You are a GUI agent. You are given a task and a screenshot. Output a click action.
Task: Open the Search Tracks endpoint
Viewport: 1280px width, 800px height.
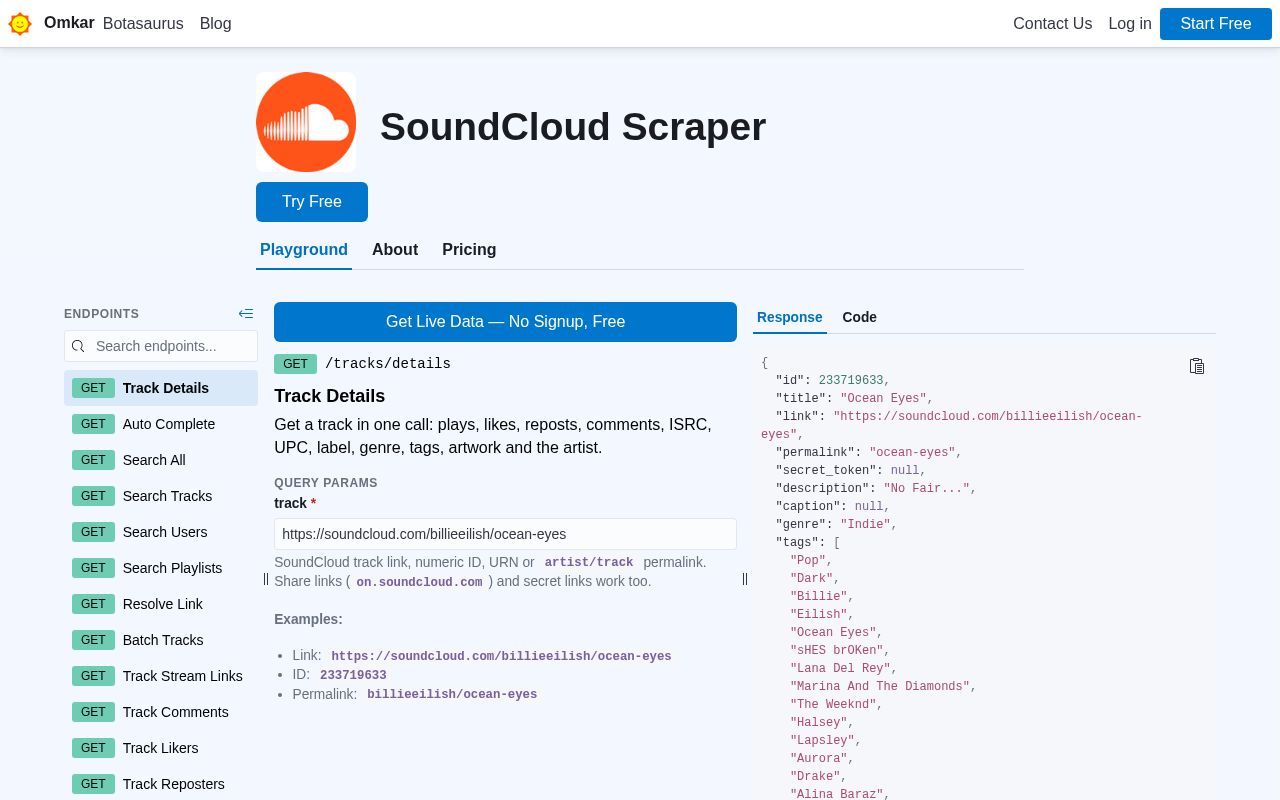pyautogui.click(x=161, y=496)
